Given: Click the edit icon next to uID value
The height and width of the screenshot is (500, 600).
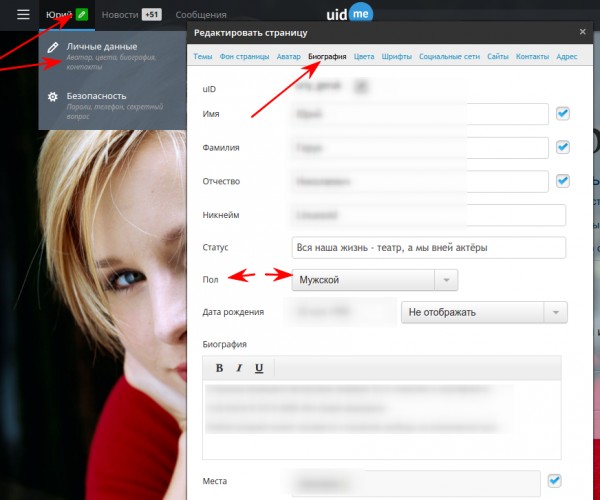Looking at the screenshot, I should tap(360, 86).
